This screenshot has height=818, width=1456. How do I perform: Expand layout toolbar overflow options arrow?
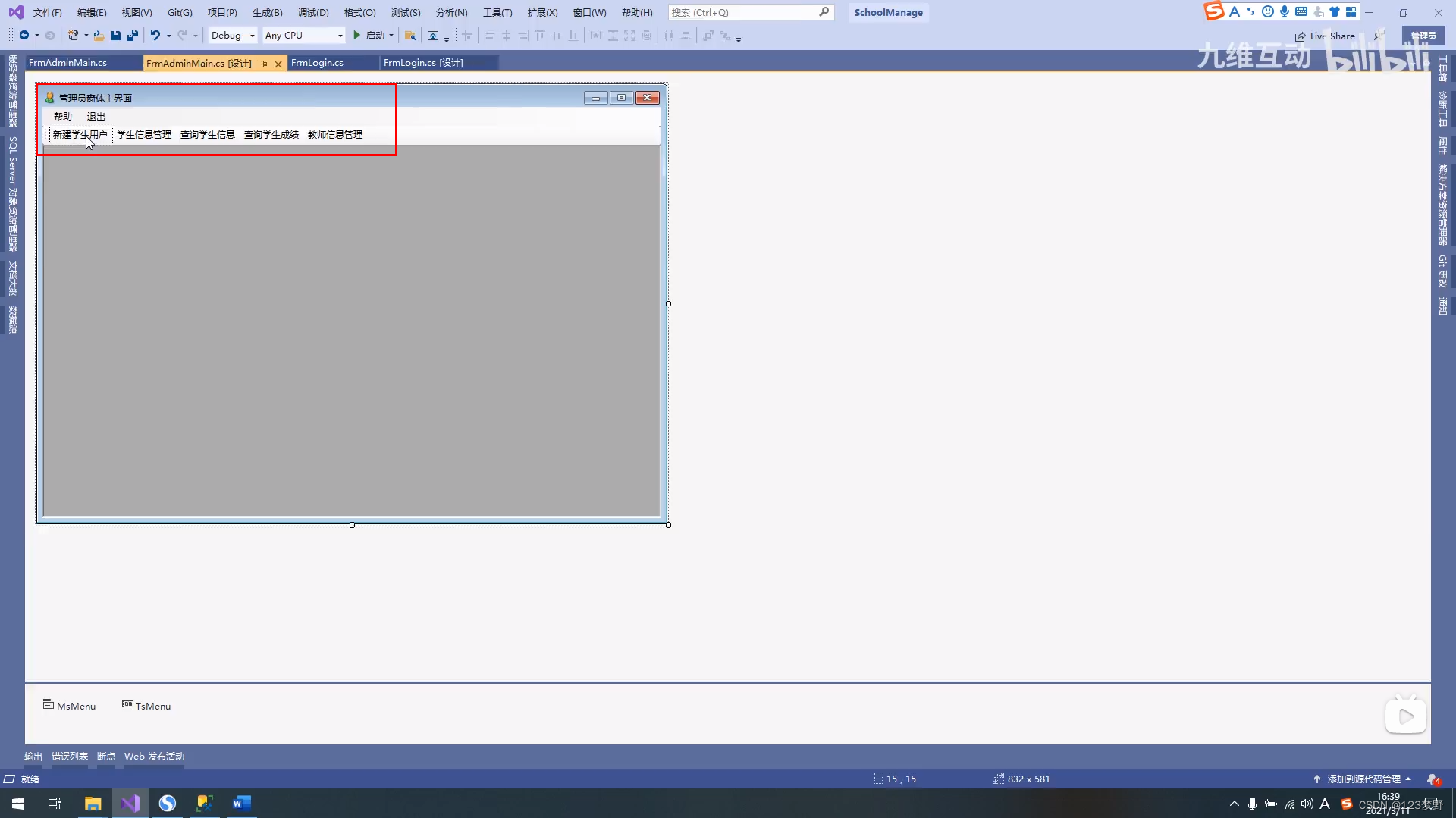[x=739, y=38]
